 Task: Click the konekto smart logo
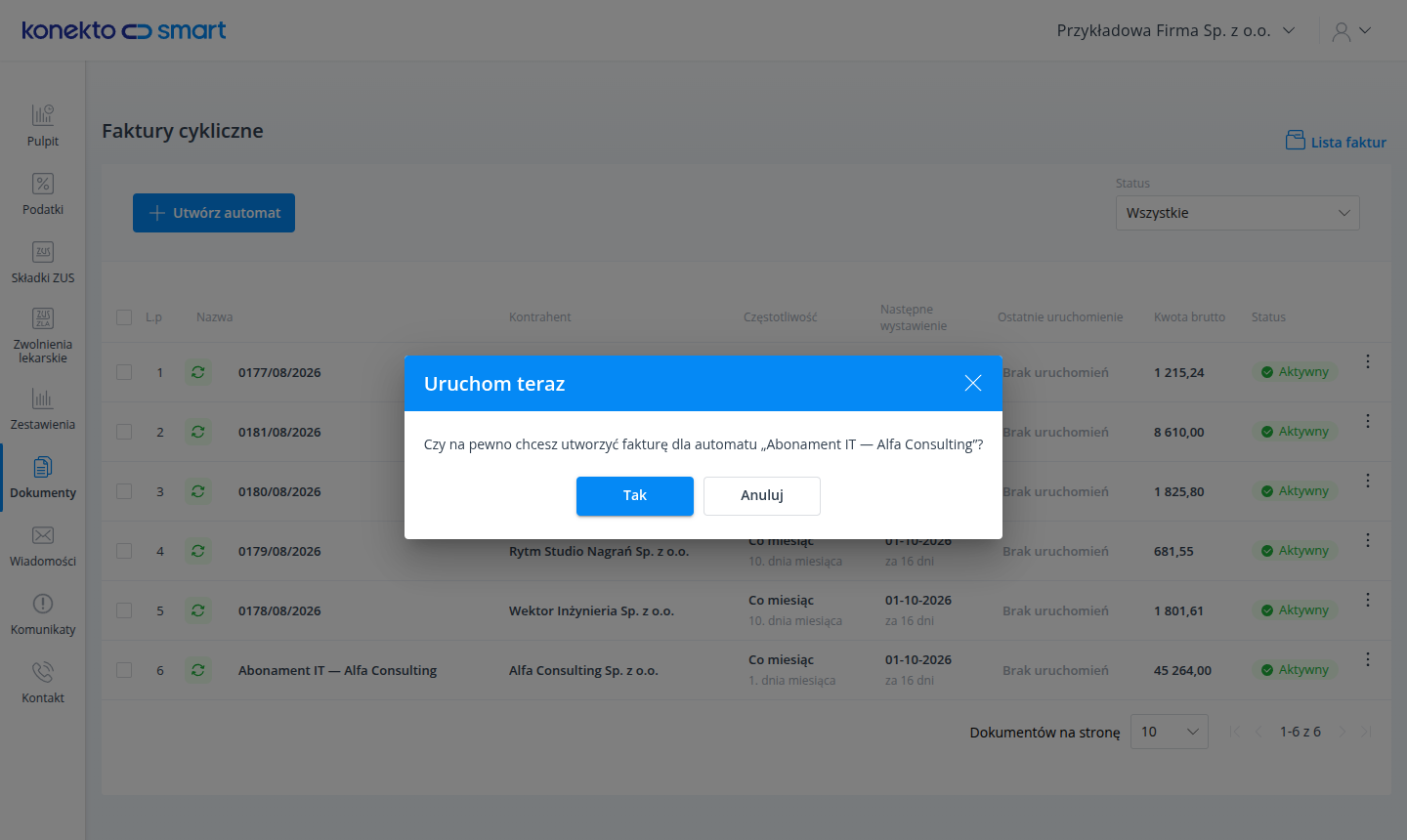click(124, 30)
